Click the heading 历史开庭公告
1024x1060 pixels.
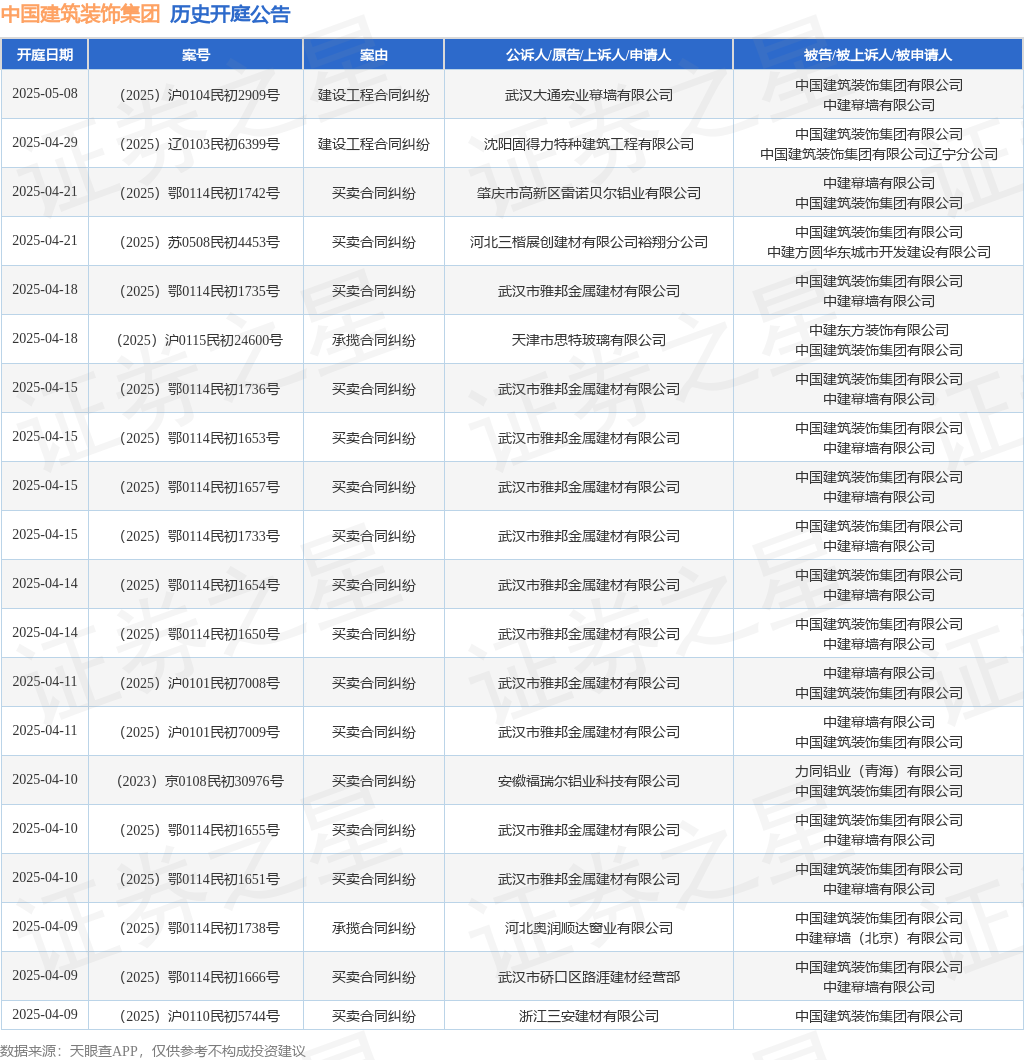230,14
